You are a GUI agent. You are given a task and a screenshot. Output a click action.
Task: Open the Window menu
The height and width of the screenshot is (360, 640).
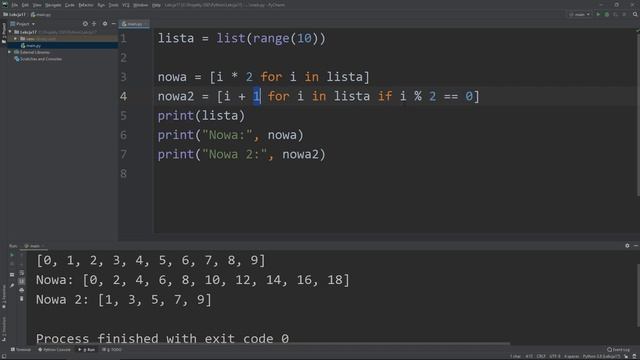point(140,5)
